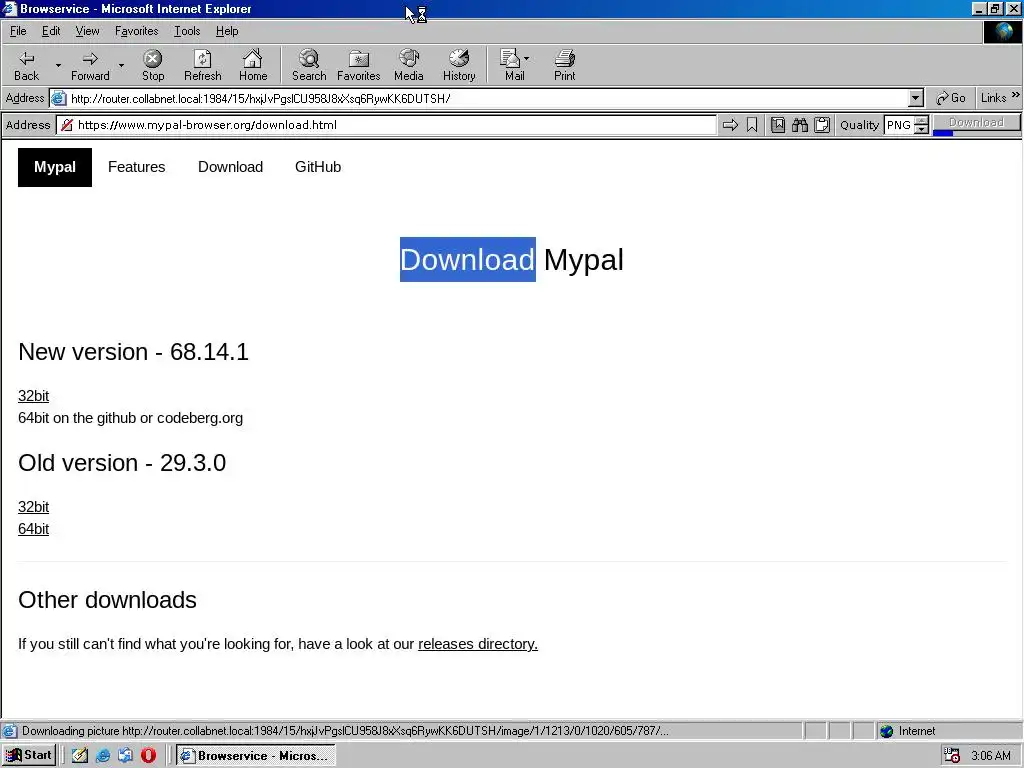The height and width of the screenshot is (768, 1024).
Task: Expand the outer Address bar dropdown
Action: [916, 99]
